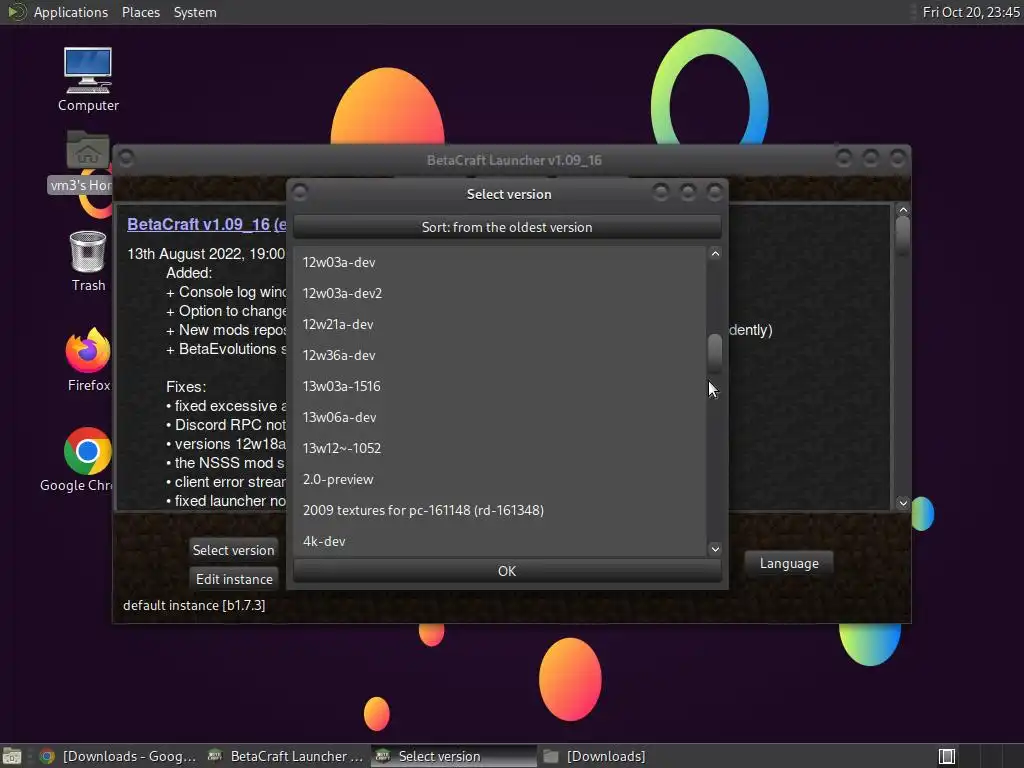
Task: Switch to the Downloads file manager taskbar item
Action: pyautogui.click(x=594, y=756)
